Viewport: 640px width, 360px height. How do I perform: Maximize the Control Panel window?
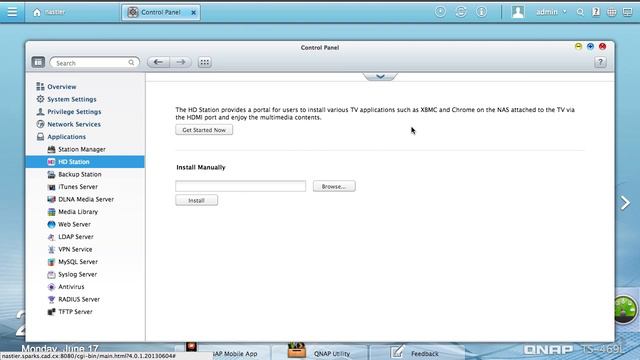590,47
